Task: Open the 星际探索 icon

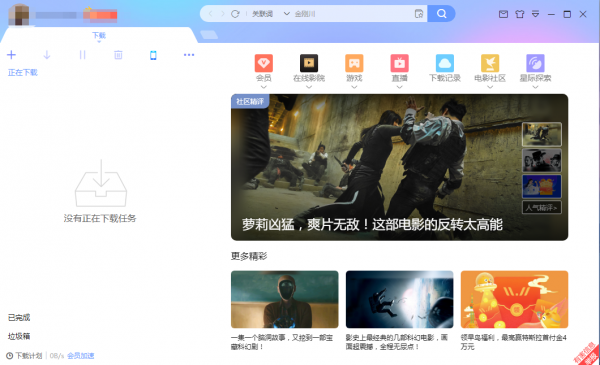Action: click(x=535, y=63)
